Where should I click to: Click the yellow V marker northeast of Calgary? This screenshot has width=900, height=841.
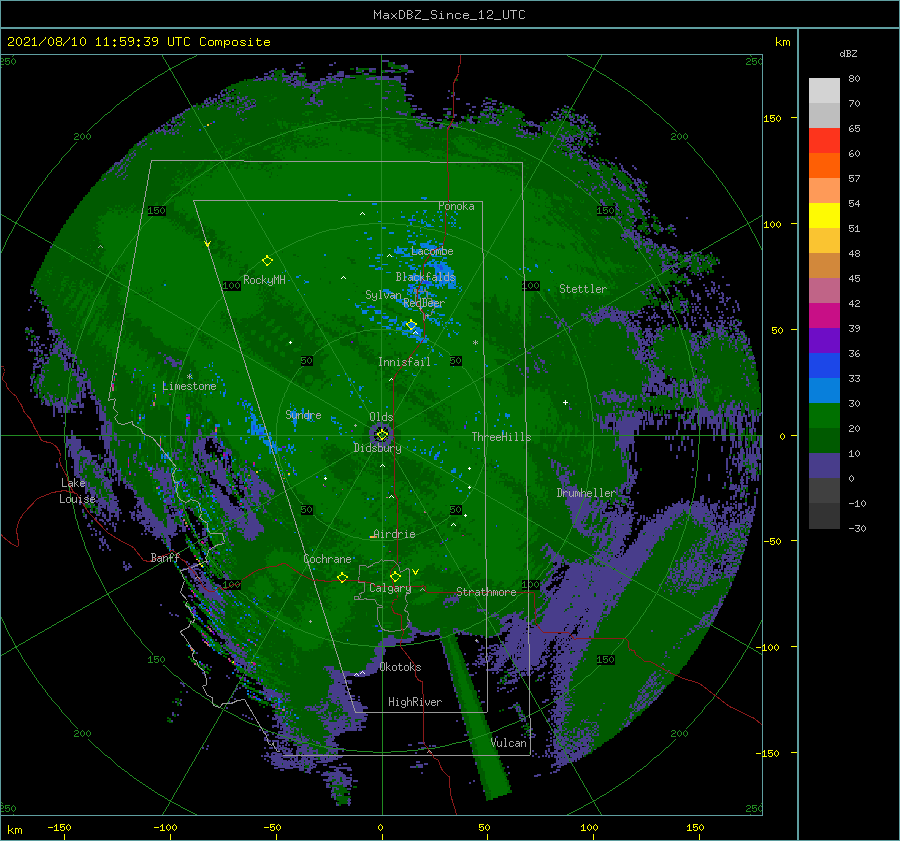point(415,572)
